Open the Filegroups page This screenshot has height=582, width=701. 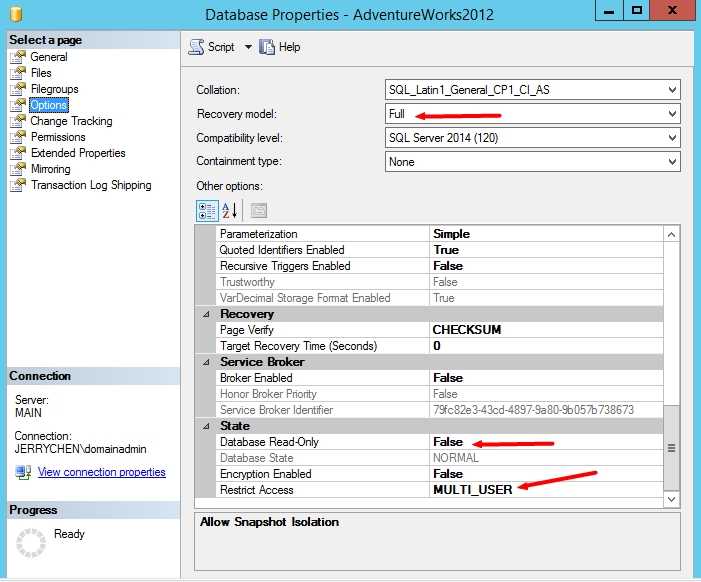tap(55, 89)
